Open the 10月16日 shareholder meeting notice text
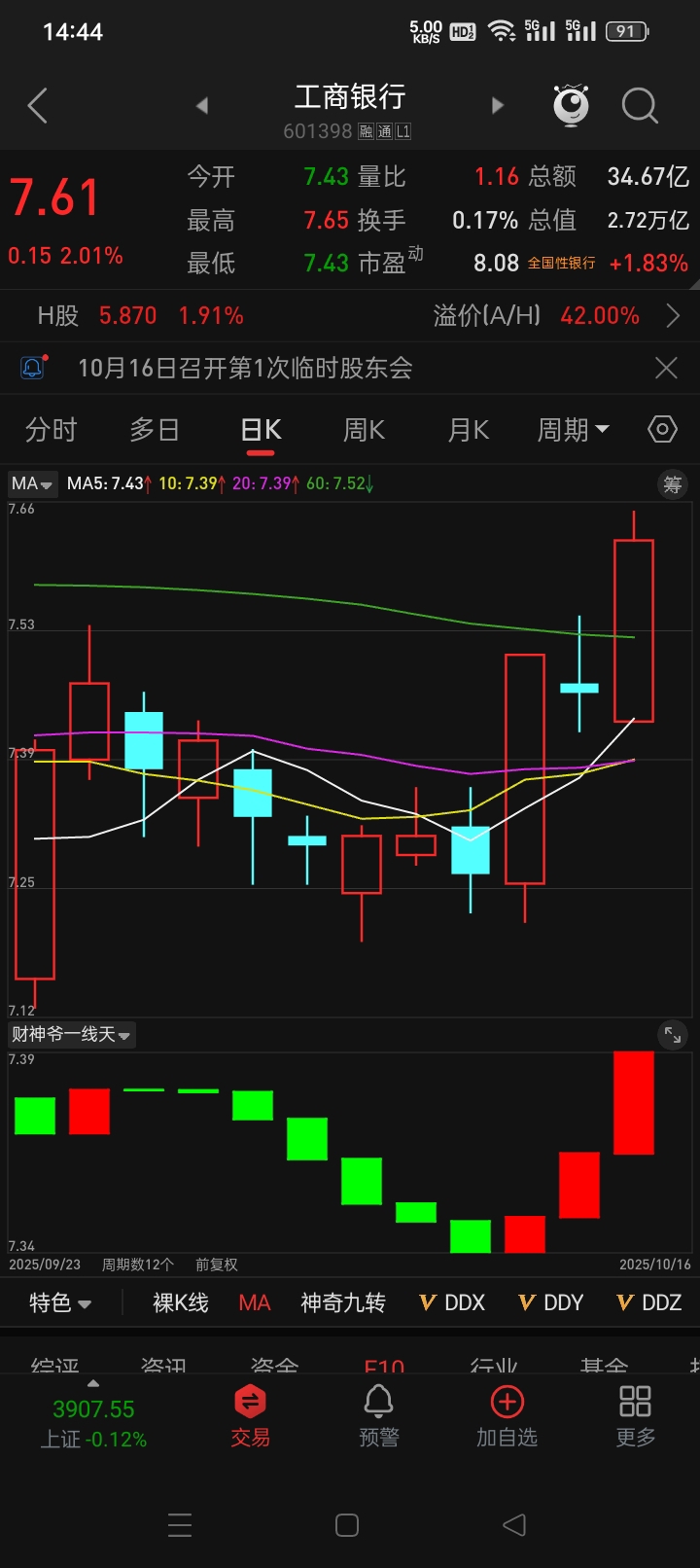Viewport: 700px width, 1568px height. [245, 368]
